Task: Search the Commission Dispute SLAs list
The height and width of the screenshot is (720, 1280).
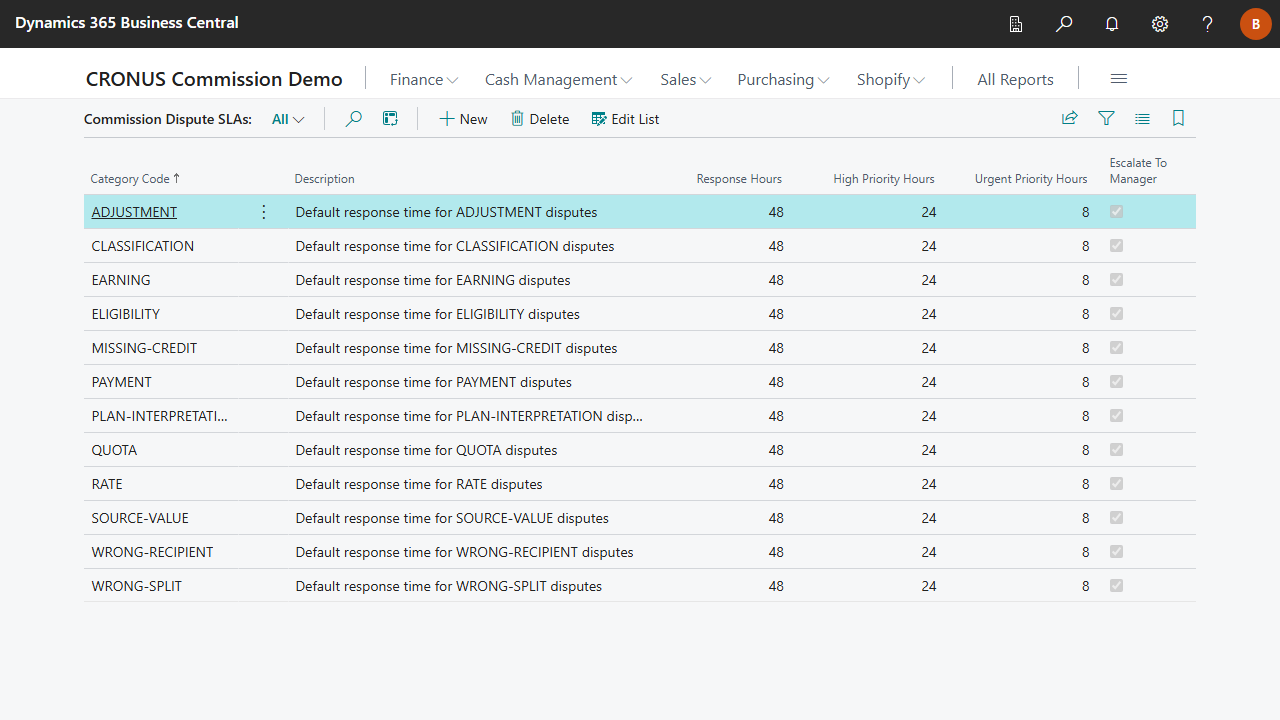Action: pyautogui.click(x=353, y=119)
